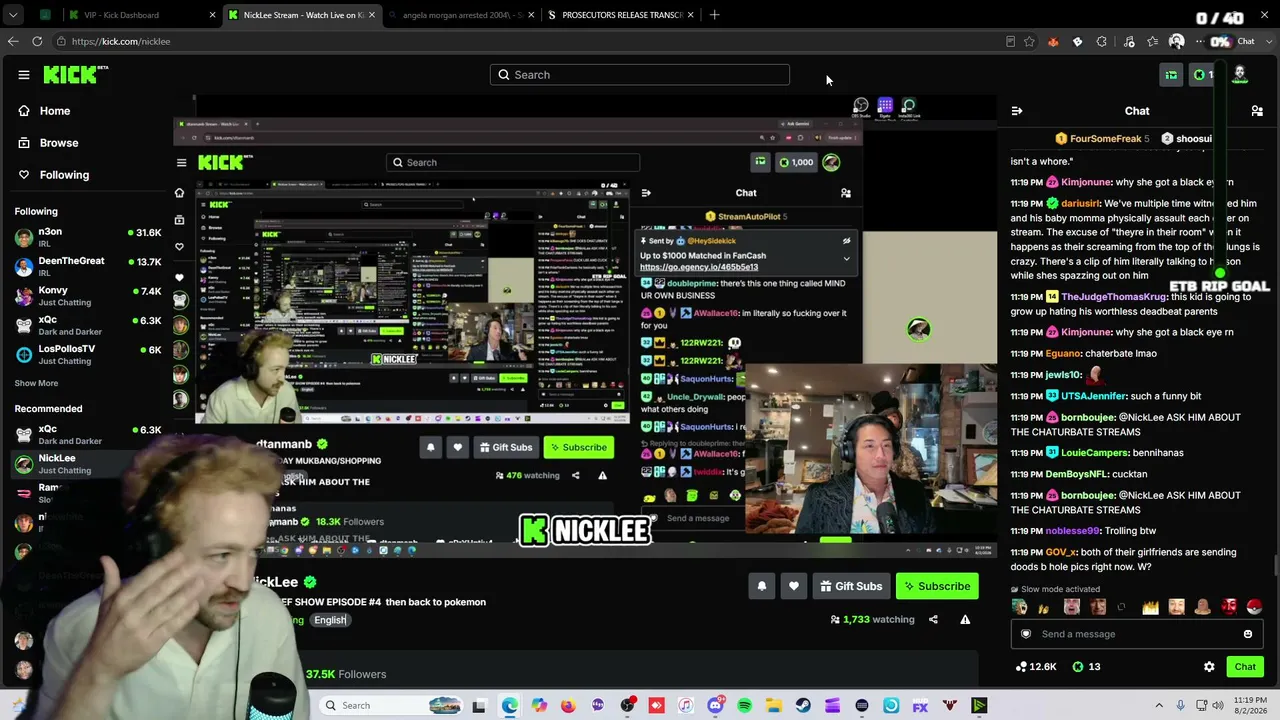Open the emote picker in the message box

click(1248, 634)
